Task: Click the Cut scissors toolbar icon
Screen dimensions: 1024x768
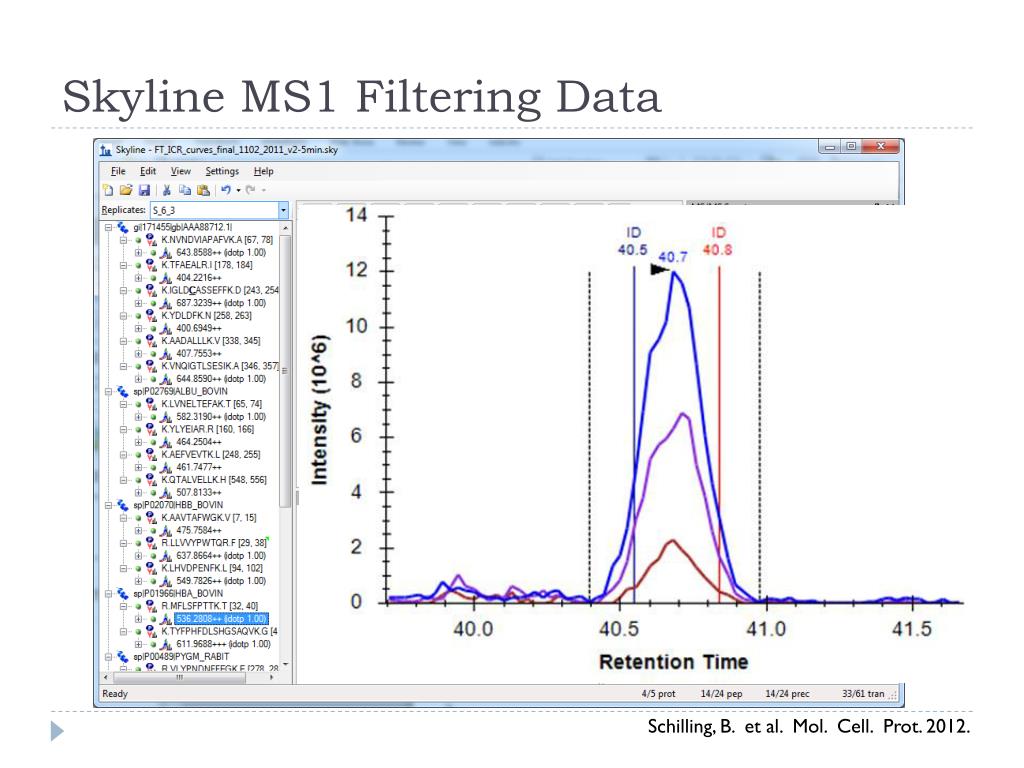Action: coord(167,190)
